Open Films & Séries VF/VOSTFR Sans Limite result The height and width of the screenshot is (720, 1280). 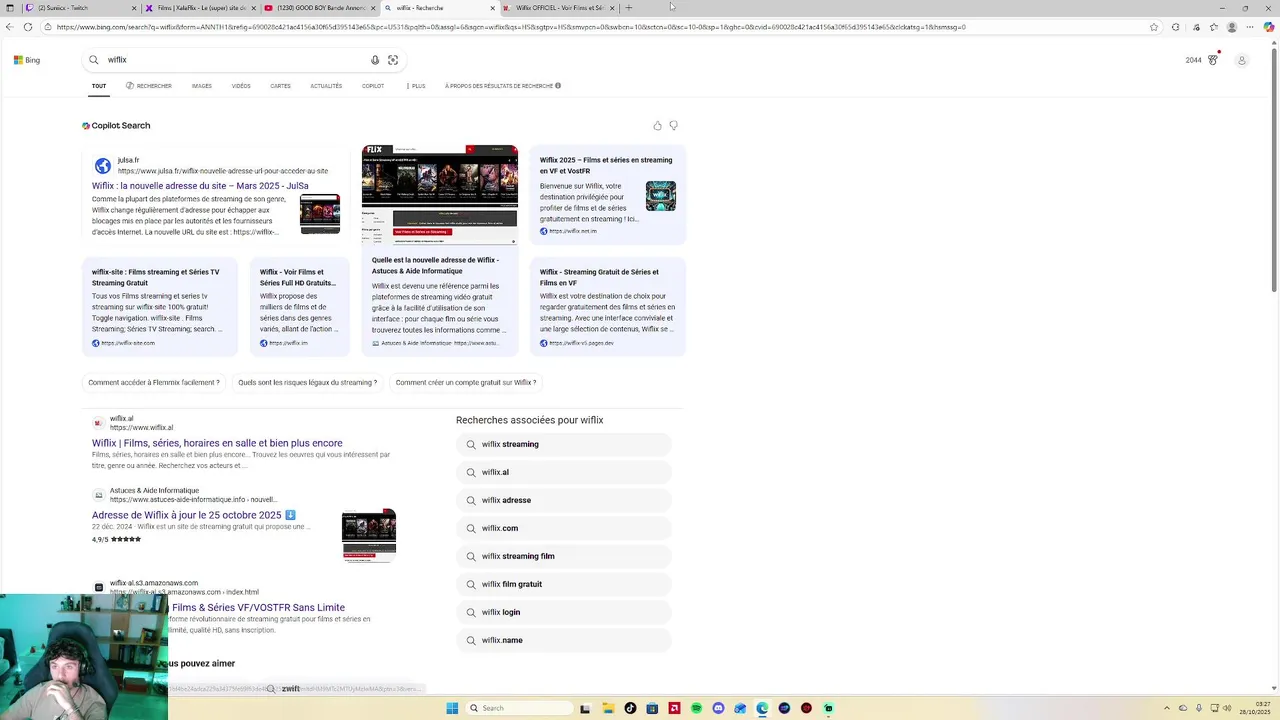pyautogui.click(x=258, y=608)
